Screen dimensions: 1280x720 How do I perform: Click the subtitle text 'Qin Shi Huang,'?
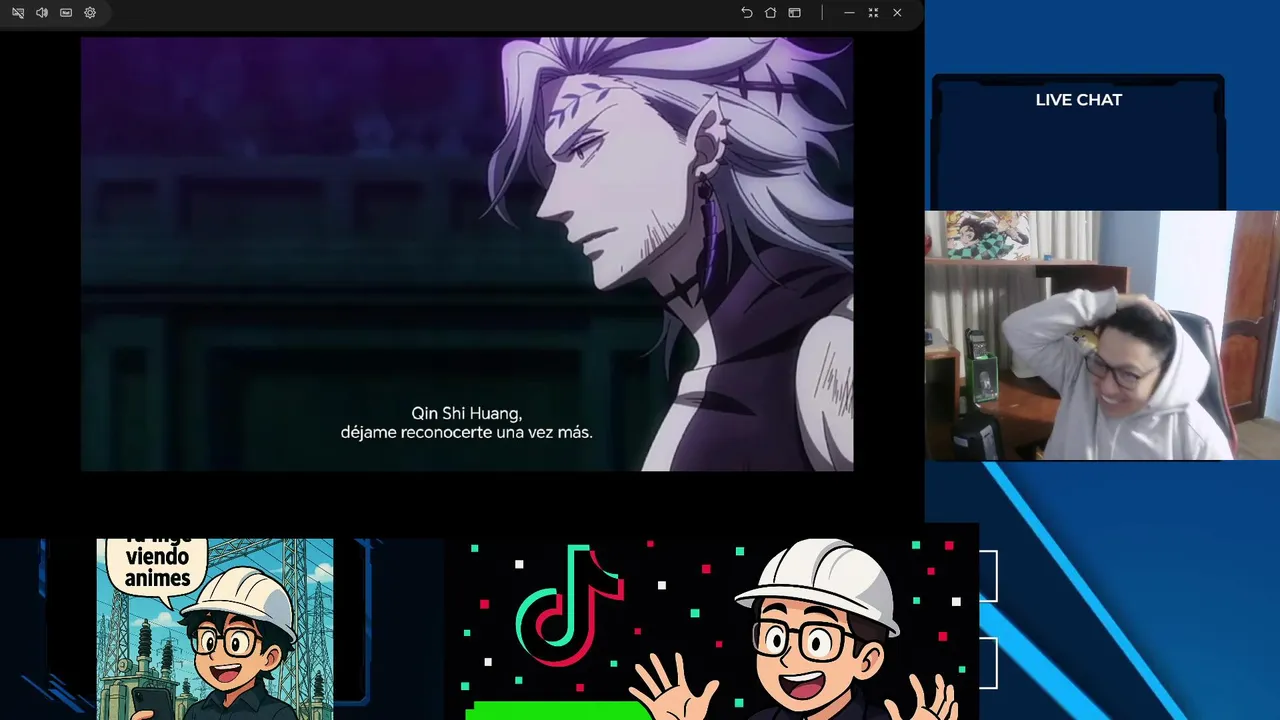pyautogui.click(x=467, y=413)
